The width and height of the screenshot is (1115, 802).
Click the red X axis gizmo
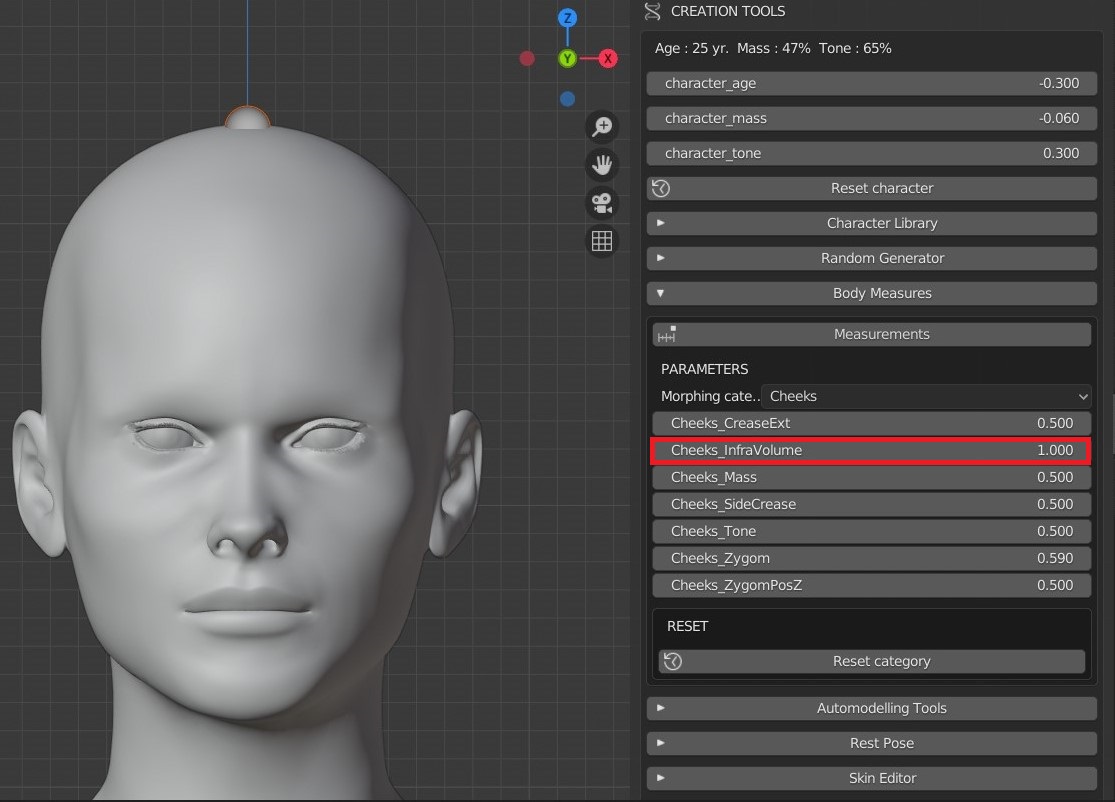607,58
